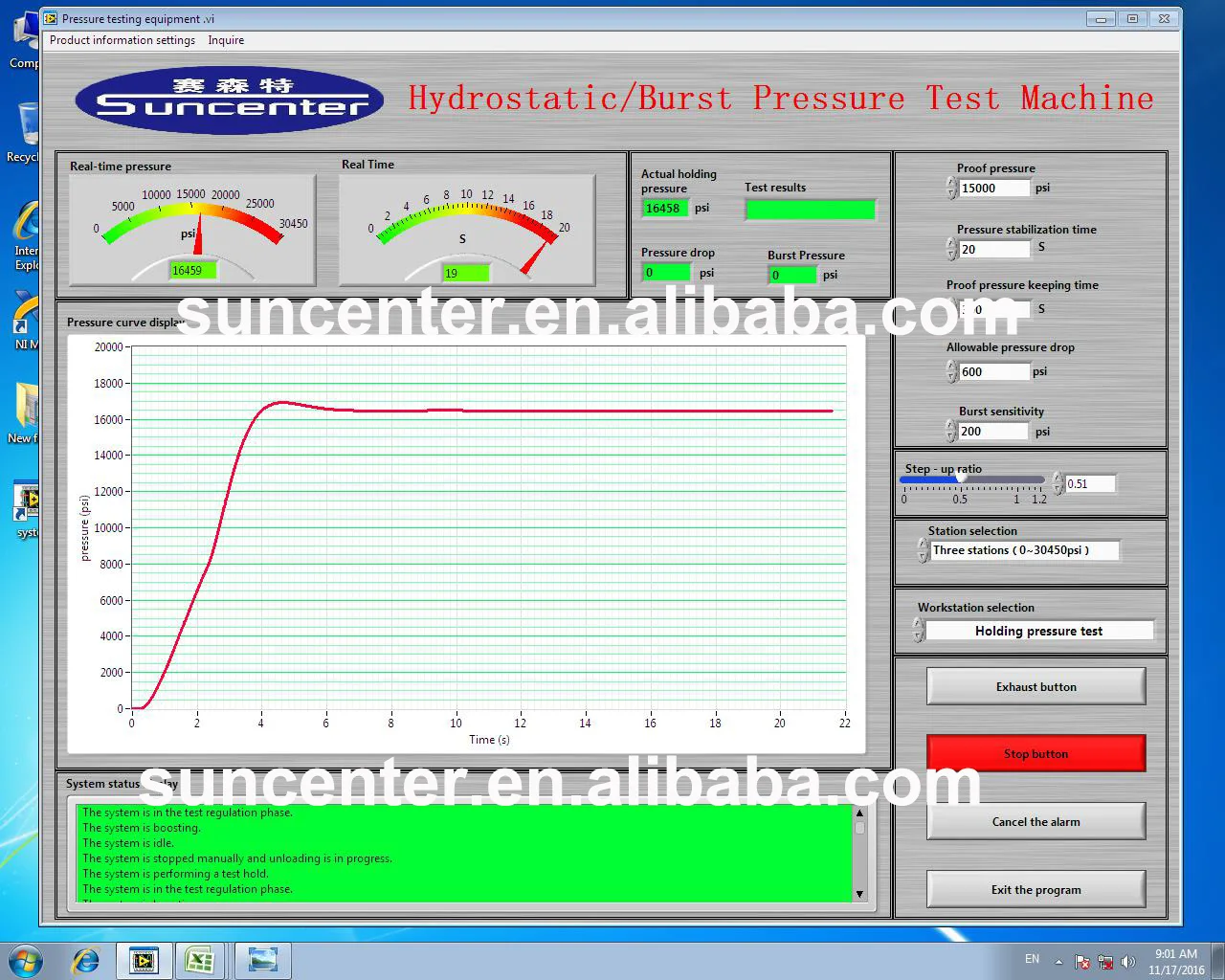Show hidden system tray icons

coord(1058,962)
